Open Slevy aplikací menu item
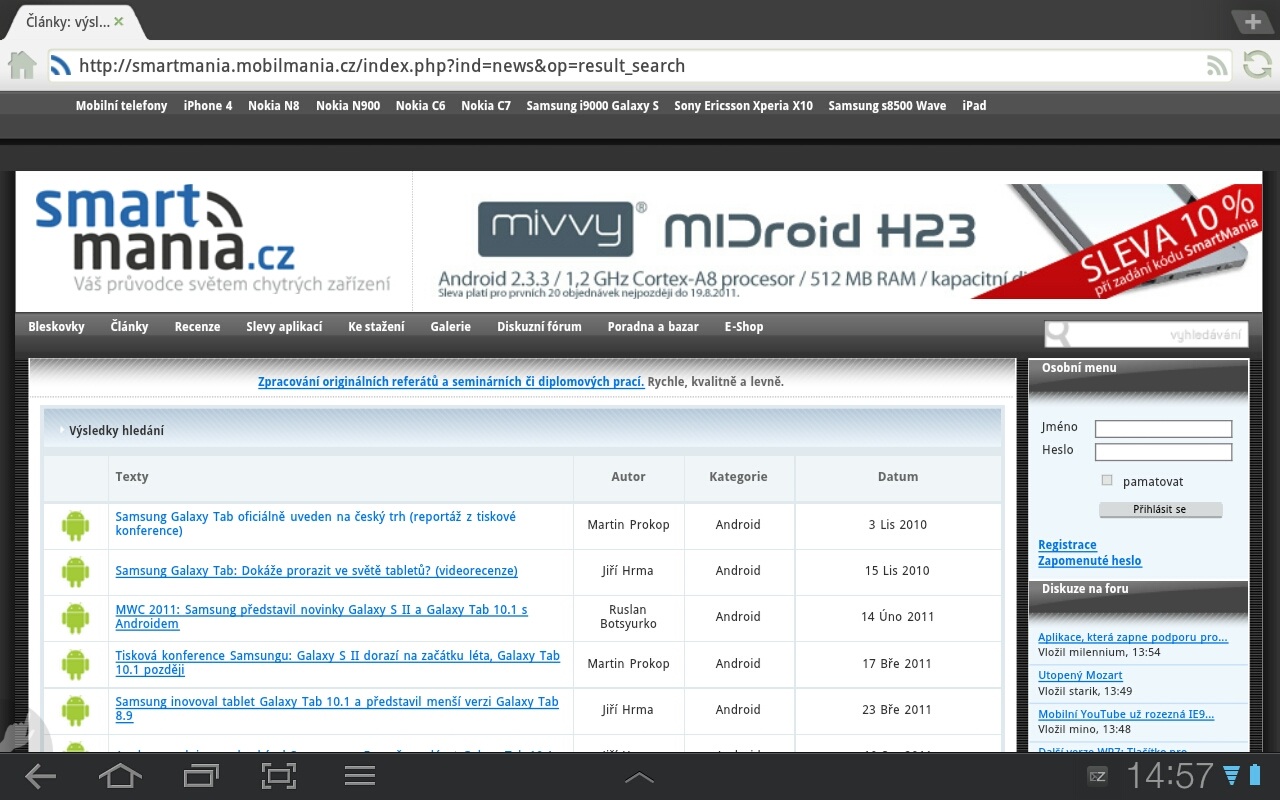The height and width of the screenshot is (800, 1280). point(284,327)
